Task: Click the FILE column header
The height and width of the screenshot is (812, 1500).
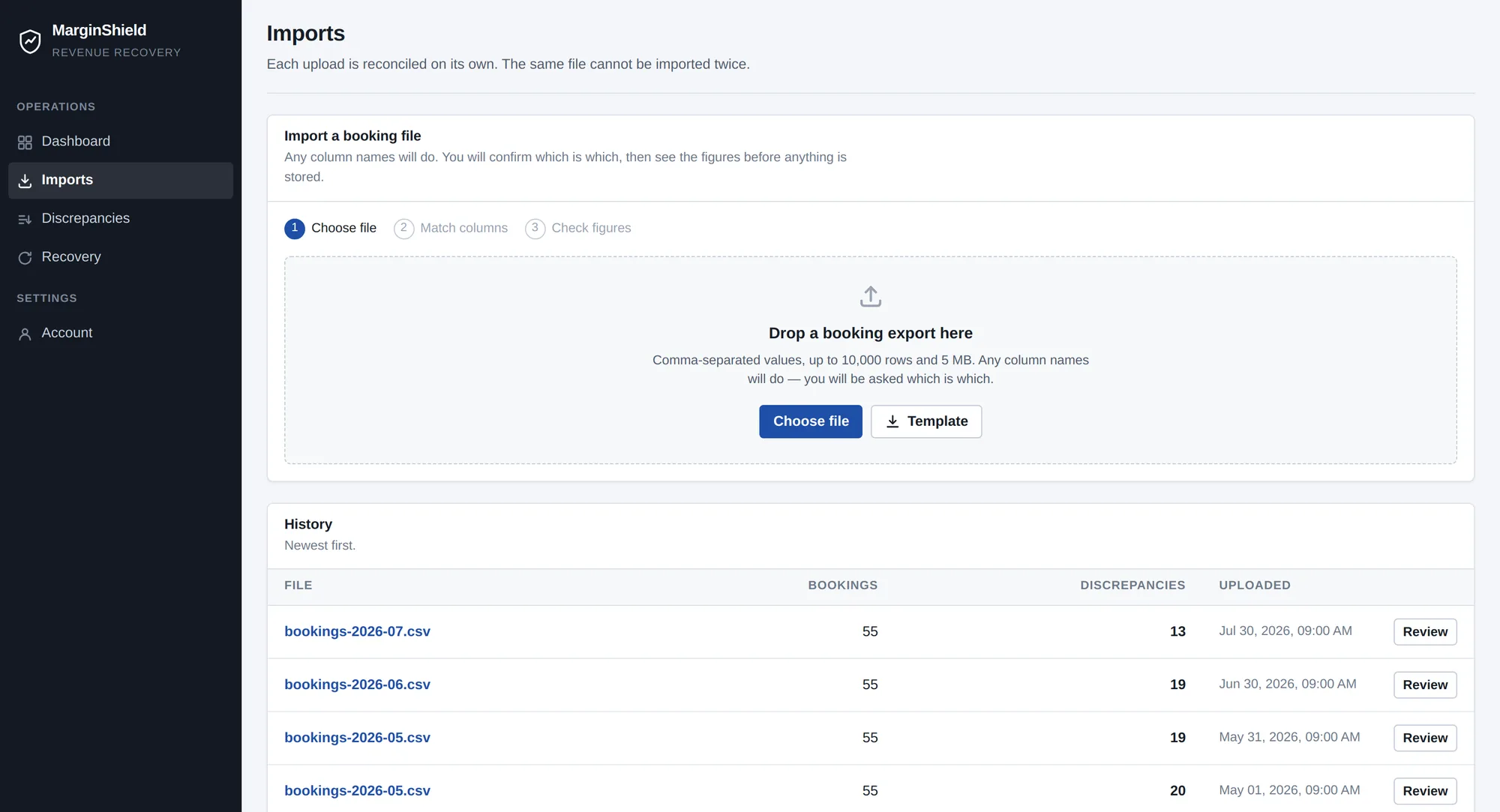Action: [298, 586]
